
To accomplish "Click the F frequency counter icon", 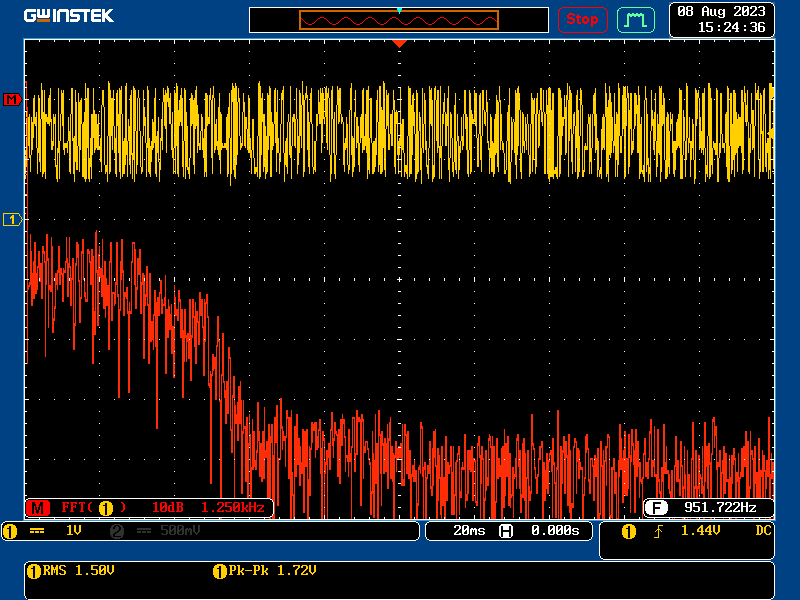I will 656,508.
